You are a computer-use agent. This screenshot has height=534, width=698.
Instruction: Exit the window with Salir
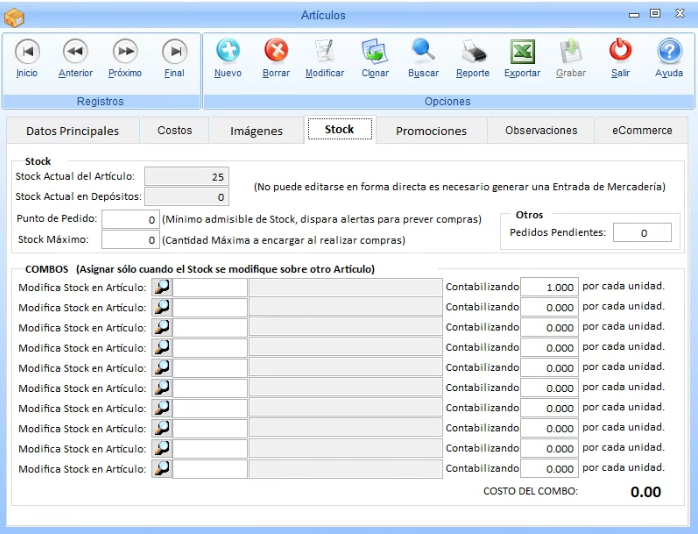pos(621,58)
